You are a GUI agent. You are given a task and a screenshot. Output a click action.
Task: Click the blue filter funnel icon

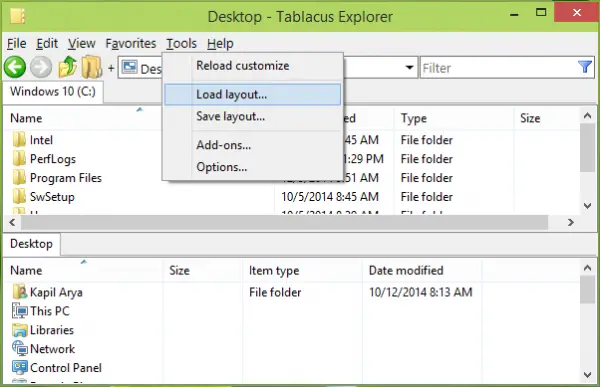[x=585, y=67]
